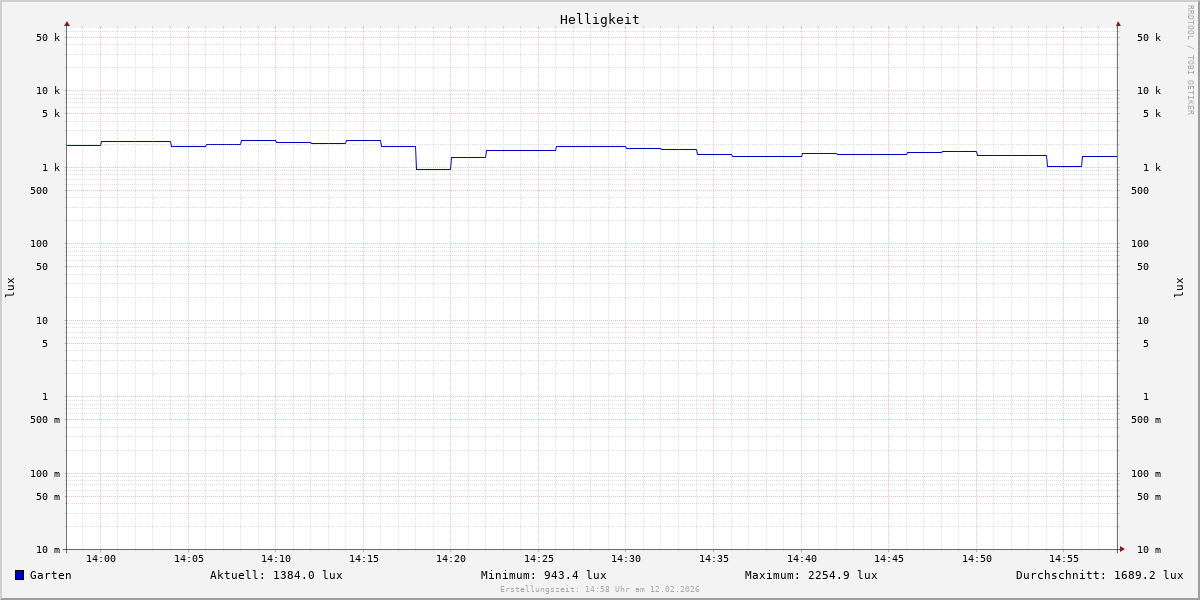The height and width of the screenshot is (600, 1200).
Task: Click the right axis 1 k label
Action: point(1152,168)
